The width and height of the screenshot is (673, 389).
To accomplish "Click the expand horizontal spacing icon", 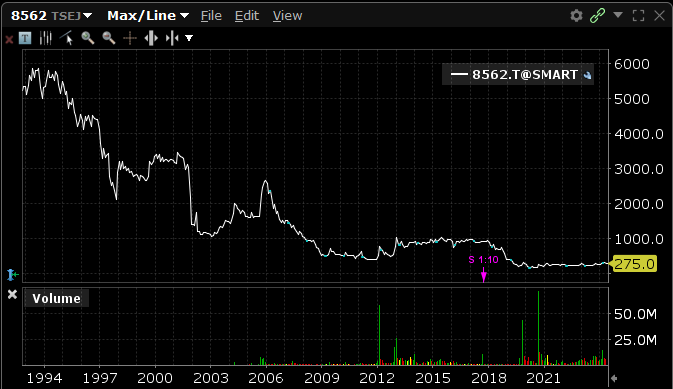I will [151, 39].
